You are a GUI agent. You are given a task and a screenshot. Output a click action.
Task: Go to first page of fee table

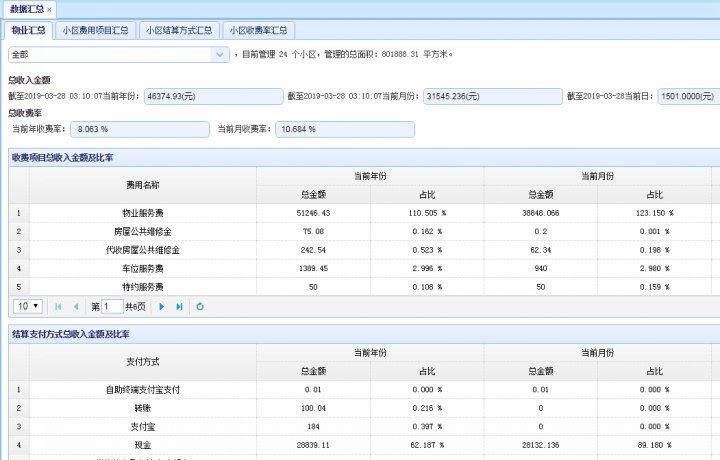pos(58,306)
